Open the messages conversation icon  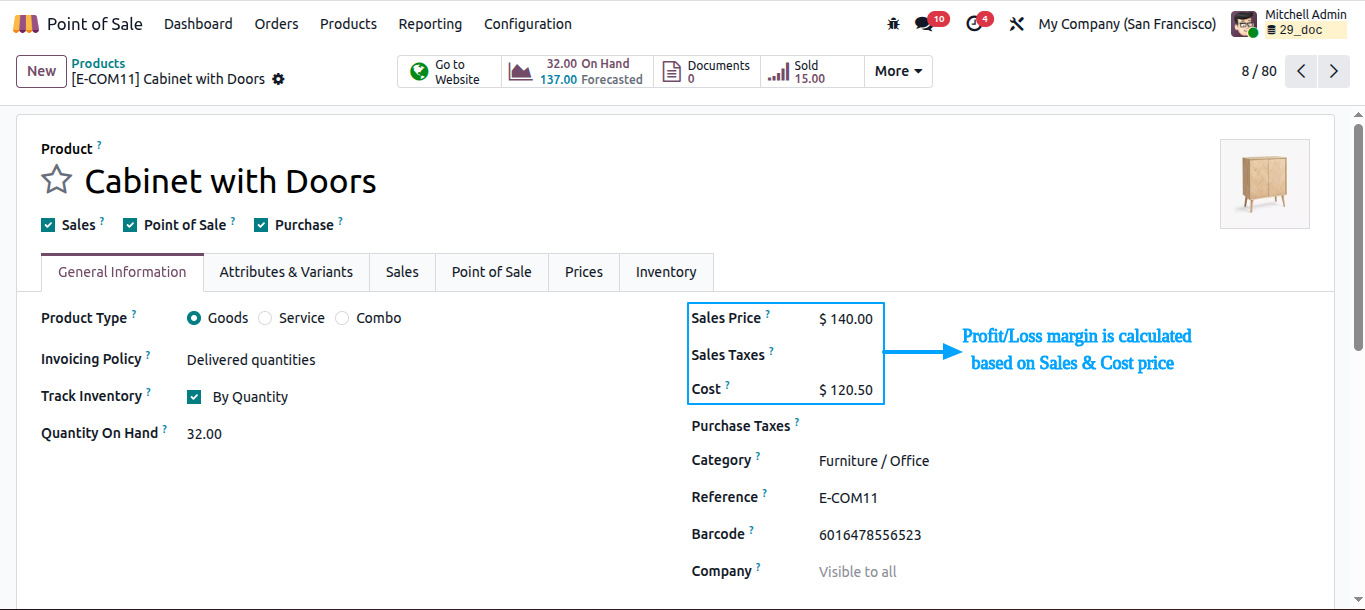pos(923,24)
